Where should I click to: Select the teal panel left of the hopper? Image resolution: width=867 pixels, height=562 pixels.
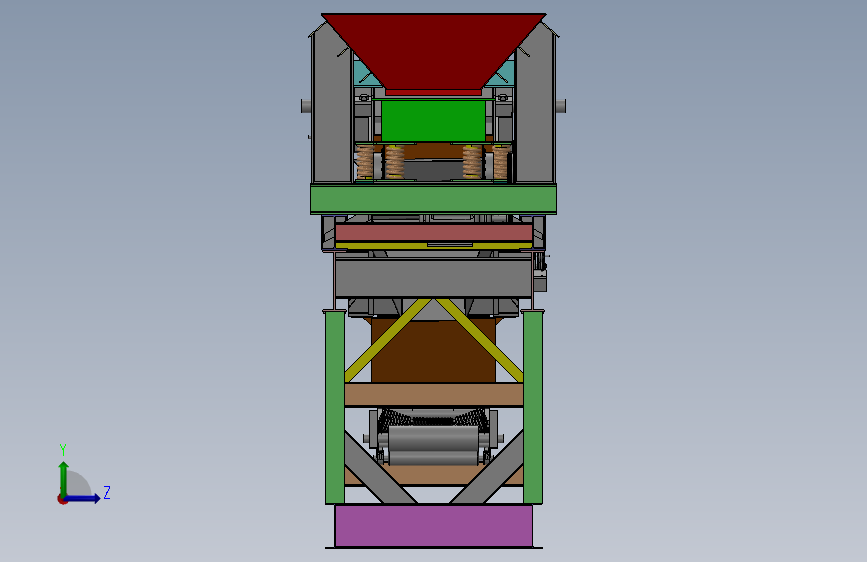[x=365, y=75]
